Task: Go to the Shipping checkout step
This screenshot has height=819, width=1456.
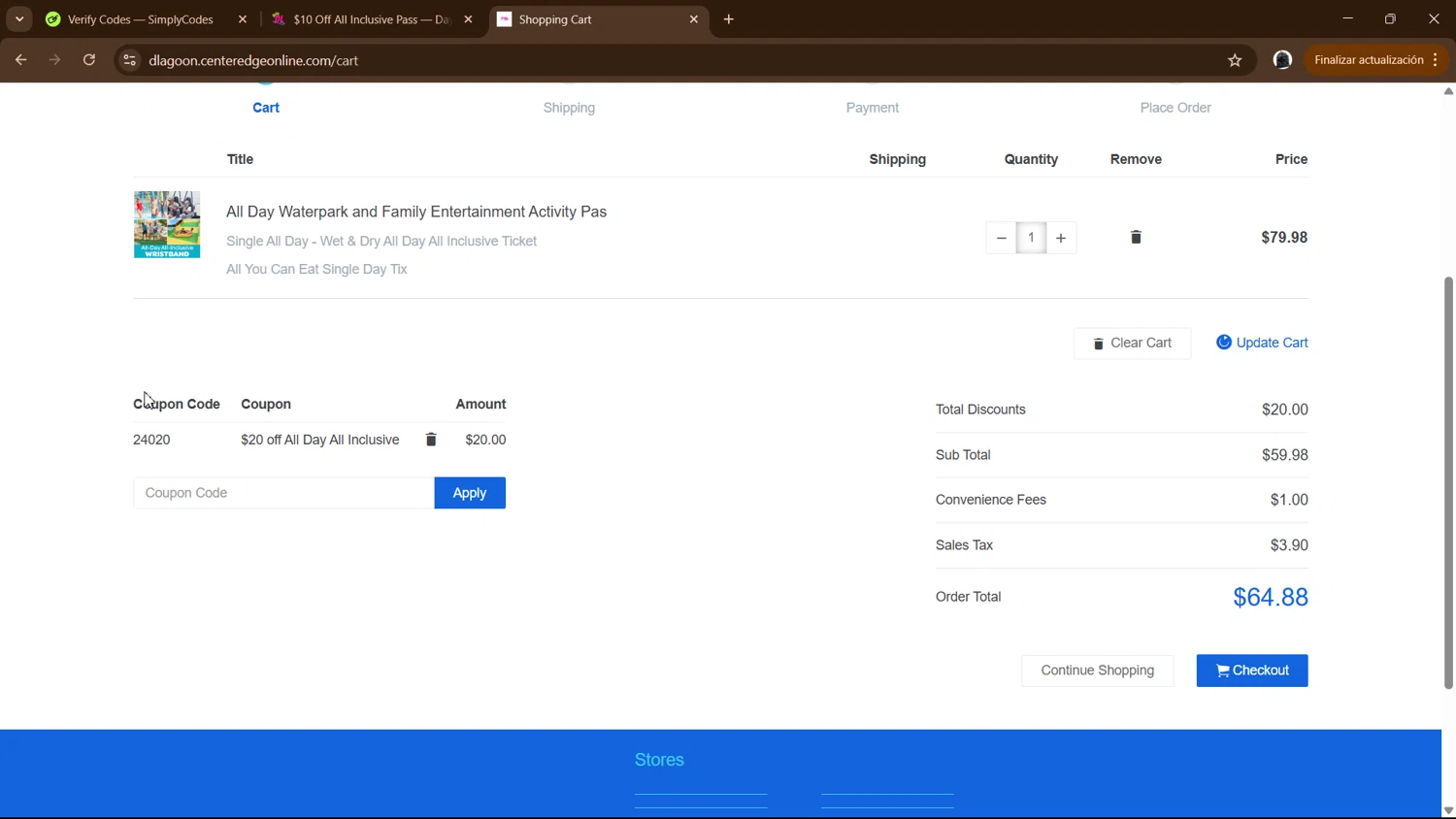Action: pos(569,108)
